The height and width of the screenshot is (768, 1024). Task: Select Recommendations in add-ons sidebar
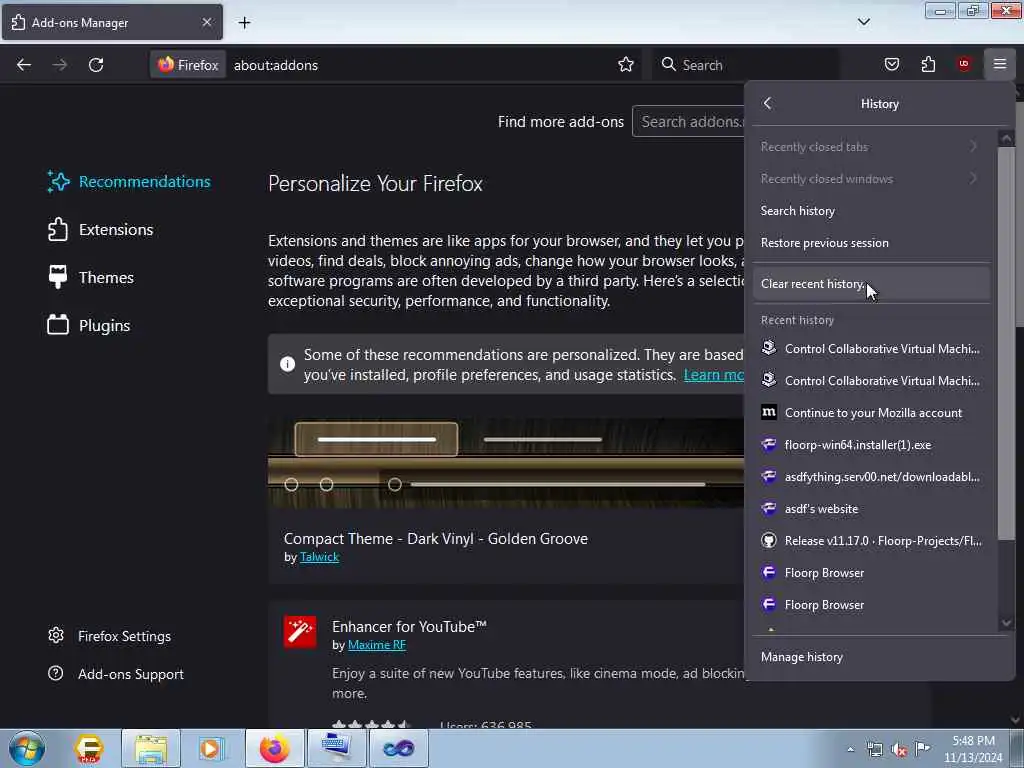click(129, 182)
